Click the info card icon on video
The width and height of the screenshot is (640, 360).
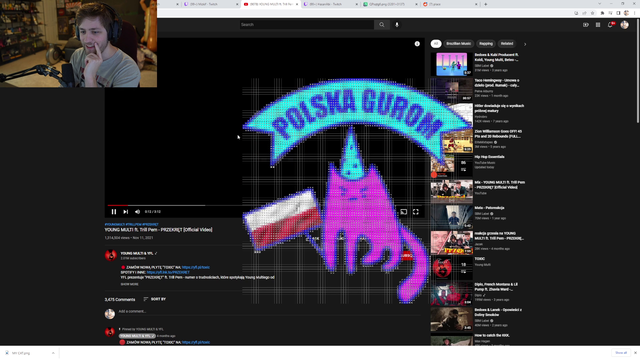click(x=417, y=44)
